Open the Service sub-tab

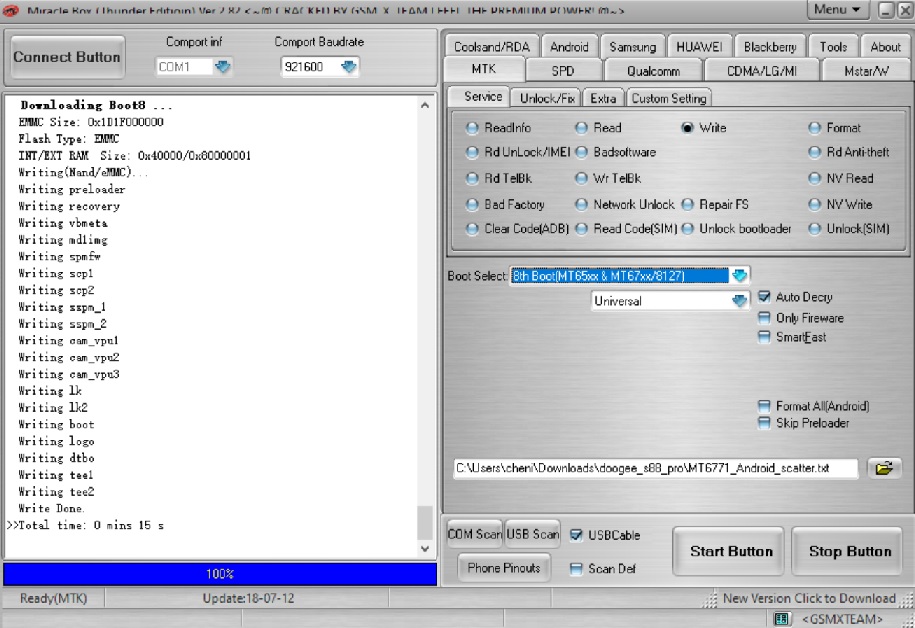pyautogui.click(x=480, y=96)
